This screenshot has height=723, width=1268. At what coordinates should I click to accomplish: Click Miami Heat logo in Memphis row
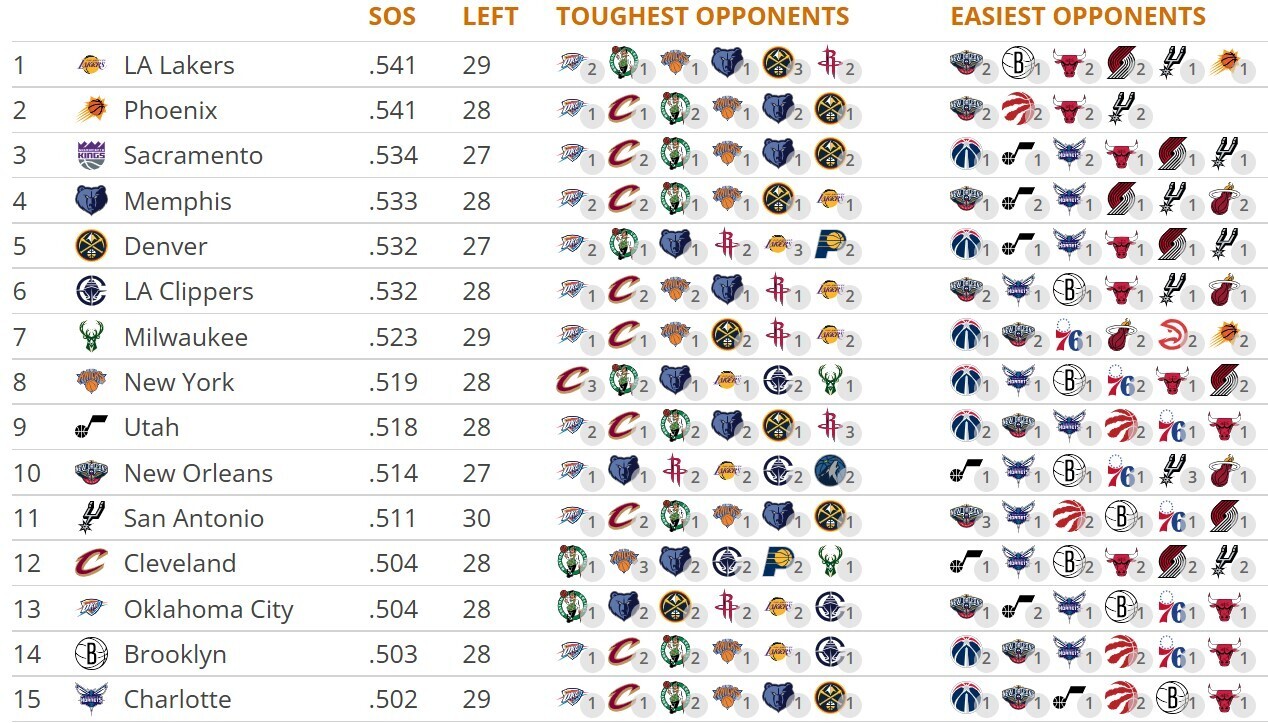1223,199
